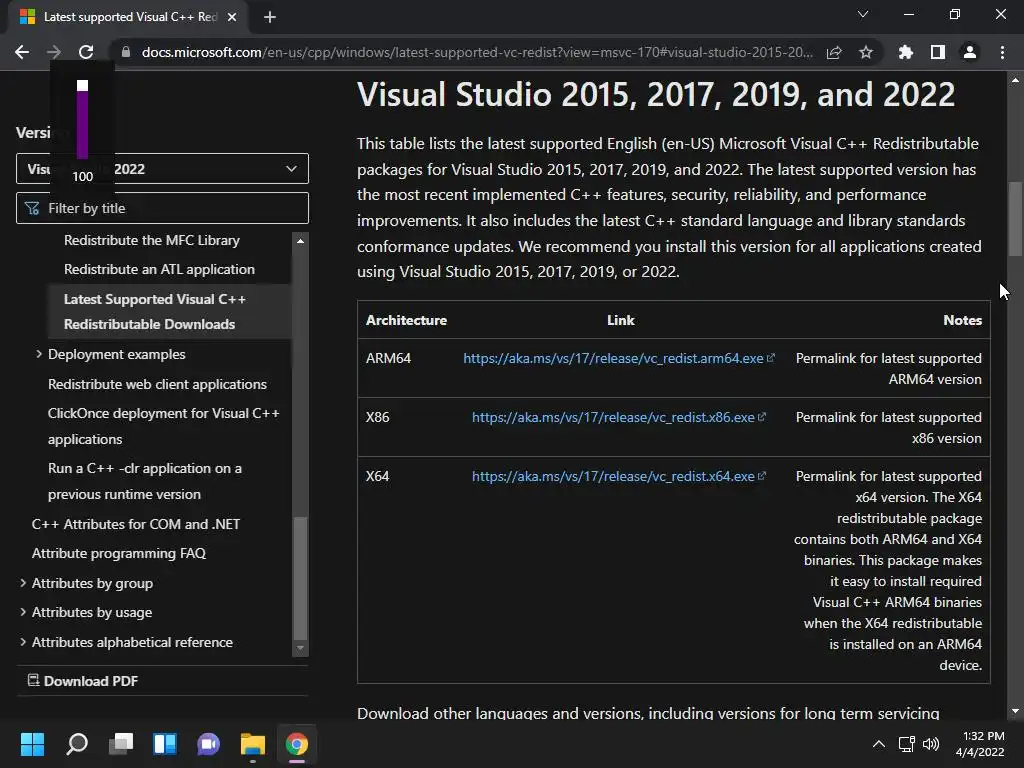The width and height of the screenshot is (1024, 768).
Task: Open C++ Attributes for COM and .NET
Action: pyautogui.click(x=136, y=524)
